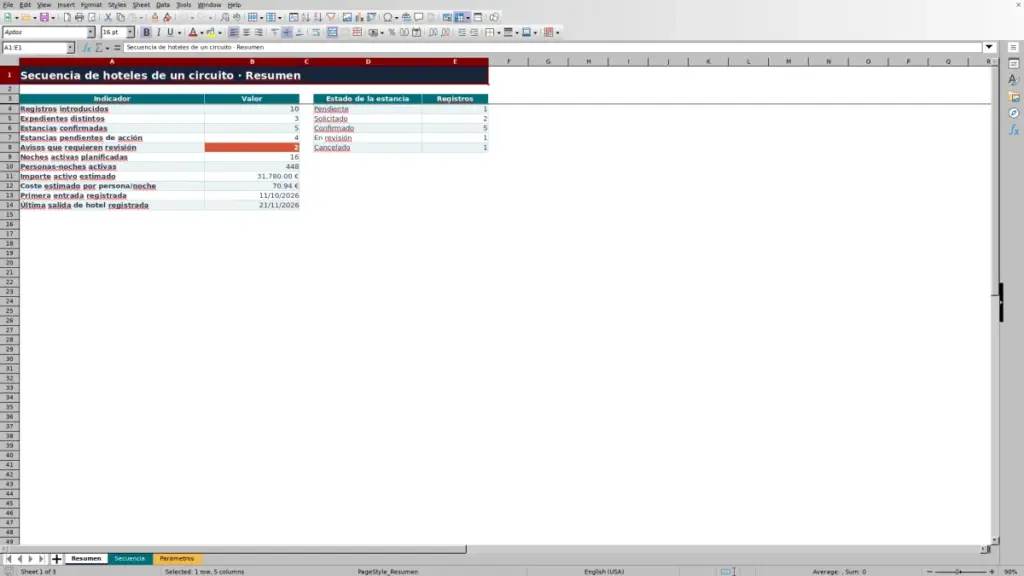Image resolution: width=1024 pixels, height=576 pixels.
Task: Click the Clone Formatting paintbrush icon
Action: pos(155,18)
